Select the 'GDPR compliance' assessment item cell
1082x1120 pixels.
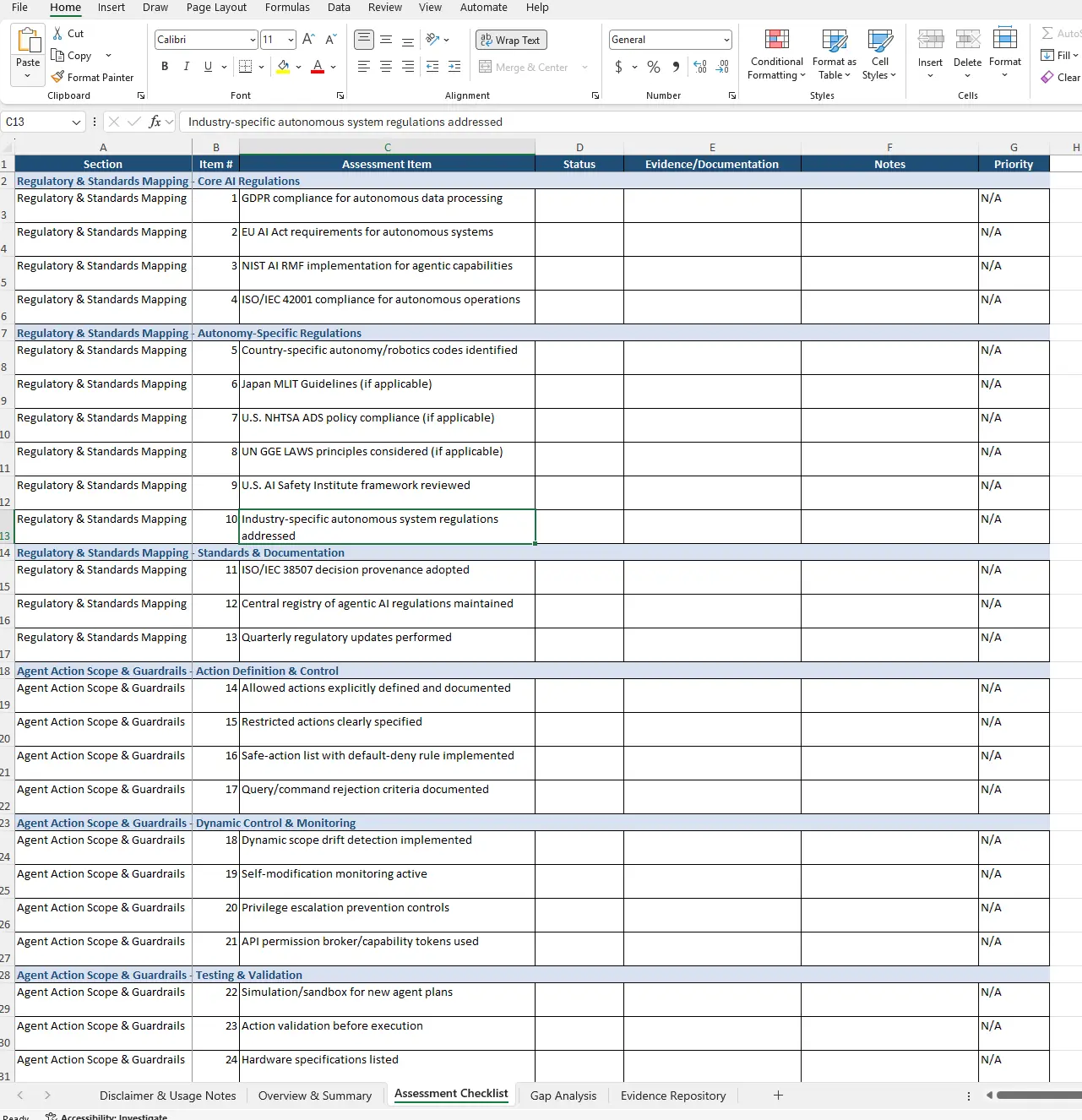click(387, 205)
